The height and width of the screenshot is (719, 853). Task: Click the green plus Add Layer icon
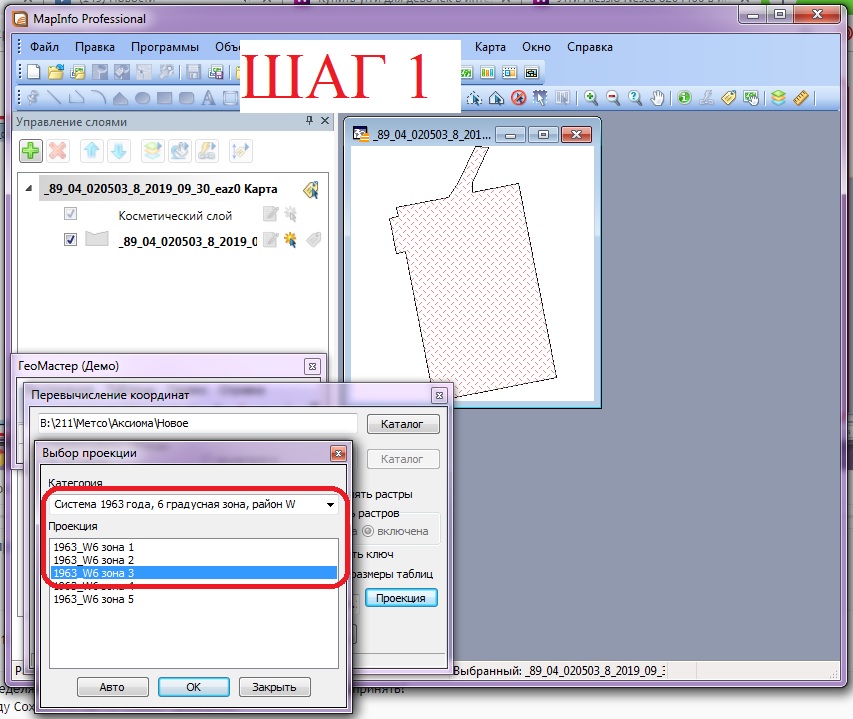[31, 151]
